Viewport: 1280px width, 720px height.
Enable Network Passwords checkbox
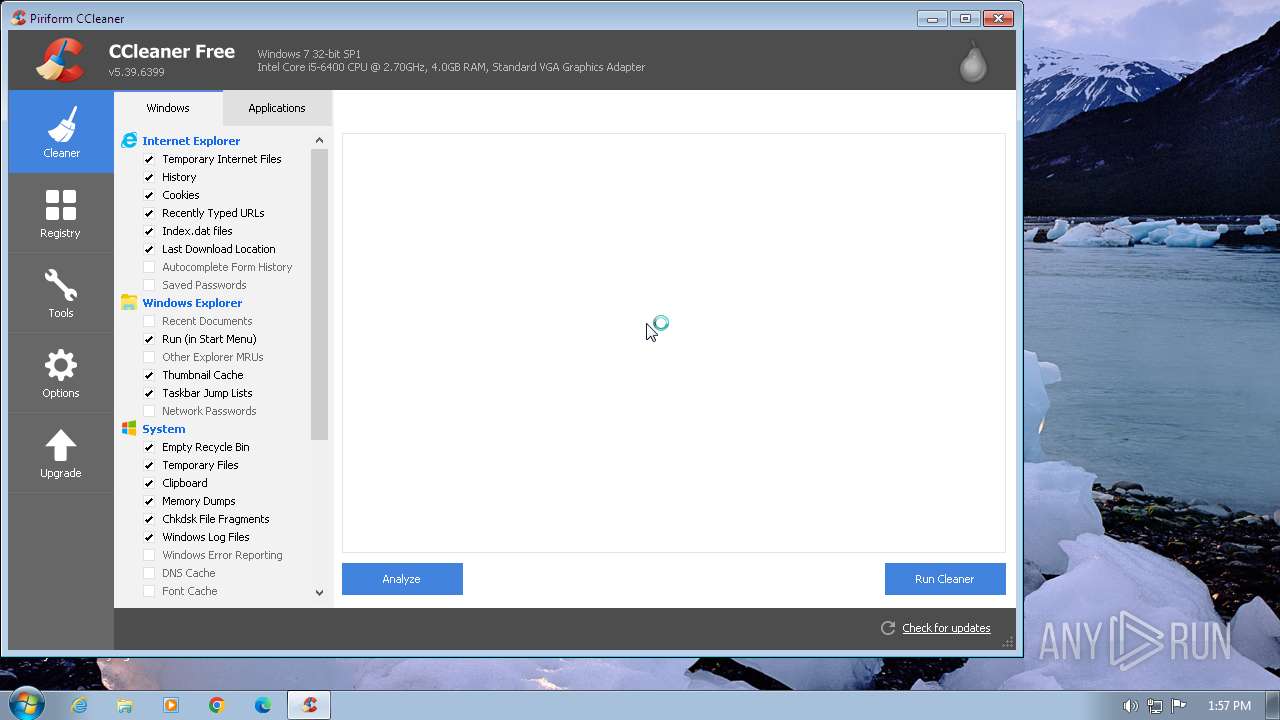pos(149,411)
